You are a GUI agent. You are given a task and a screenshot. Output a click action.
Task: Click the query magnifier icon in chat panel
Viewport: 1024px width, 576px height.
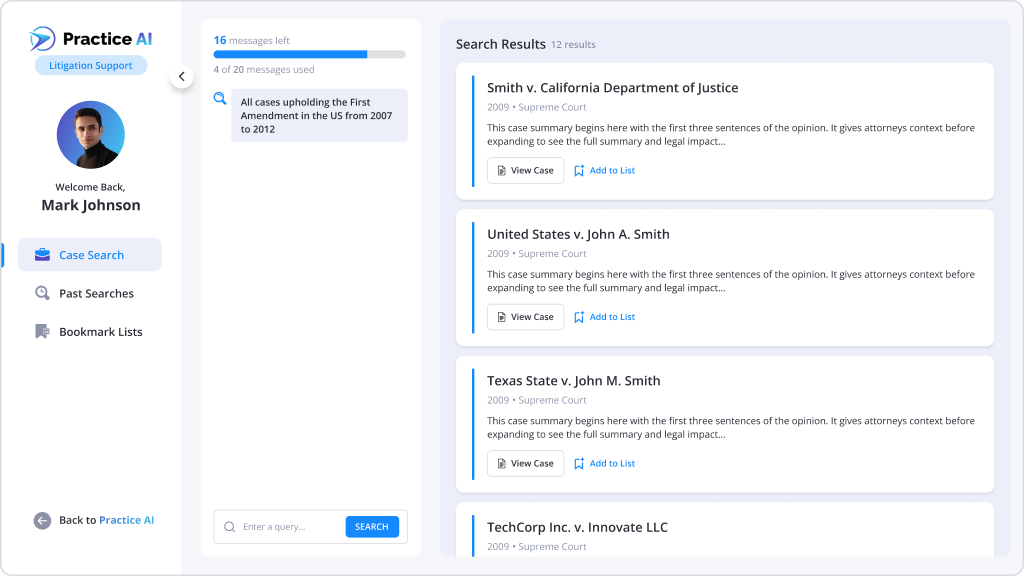click(220, 100)
